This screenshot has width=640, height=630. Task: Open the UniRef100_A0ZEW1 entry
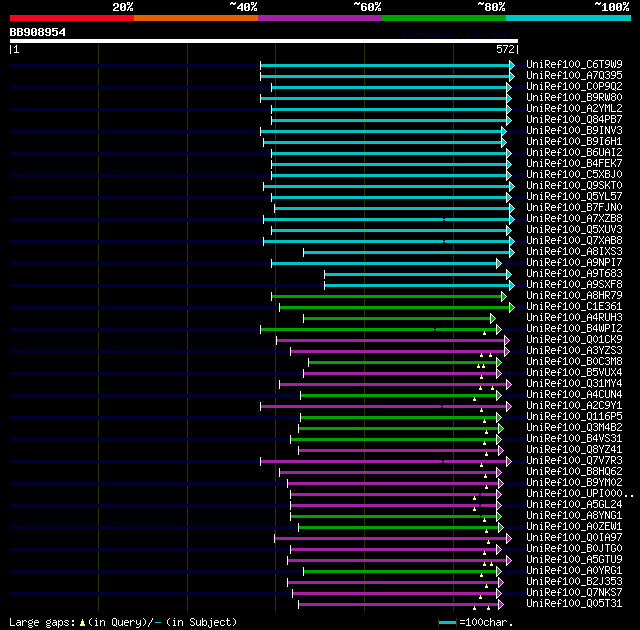pyautogui.click(x=574, y=527)
